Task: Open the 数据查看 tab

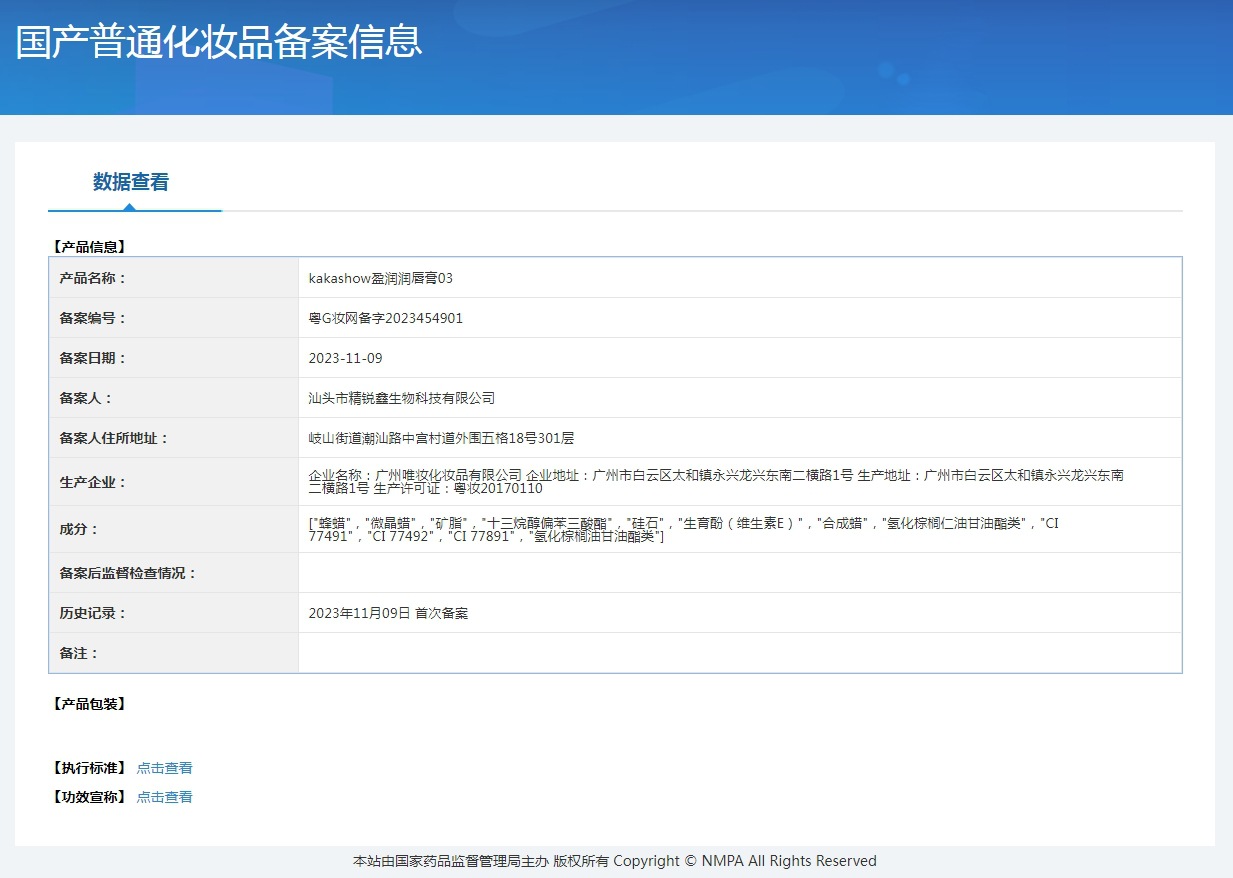Action: [131, 182]
